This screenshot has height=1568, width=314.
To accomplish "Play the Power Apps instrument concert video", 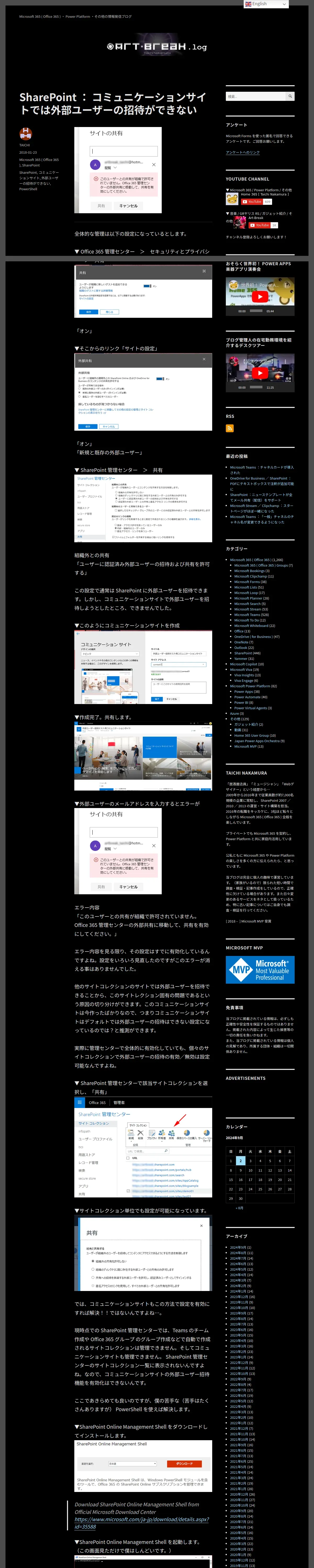I will tap(260, 296).
